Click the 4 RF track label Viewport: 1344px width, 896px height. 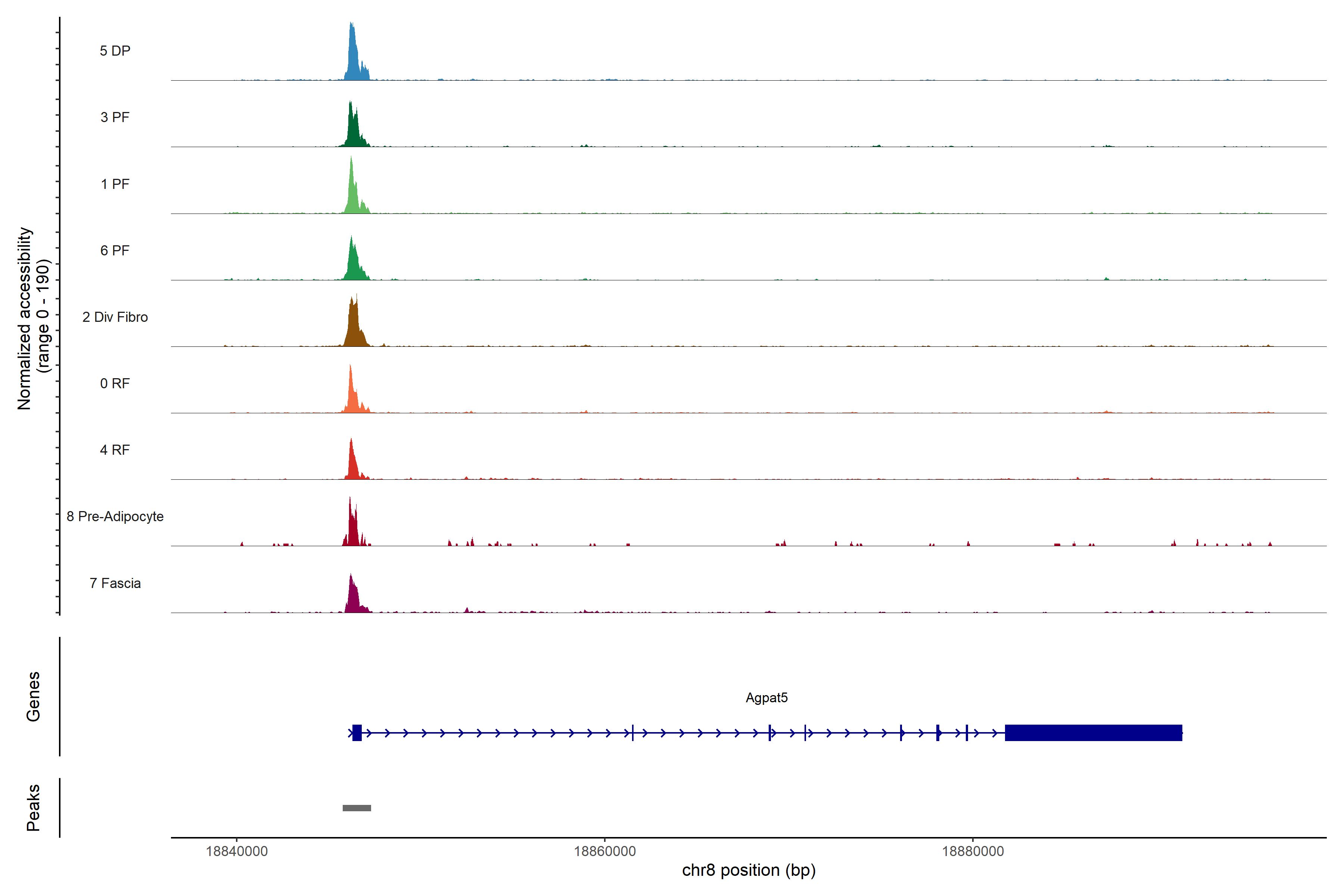coord(115,450)
